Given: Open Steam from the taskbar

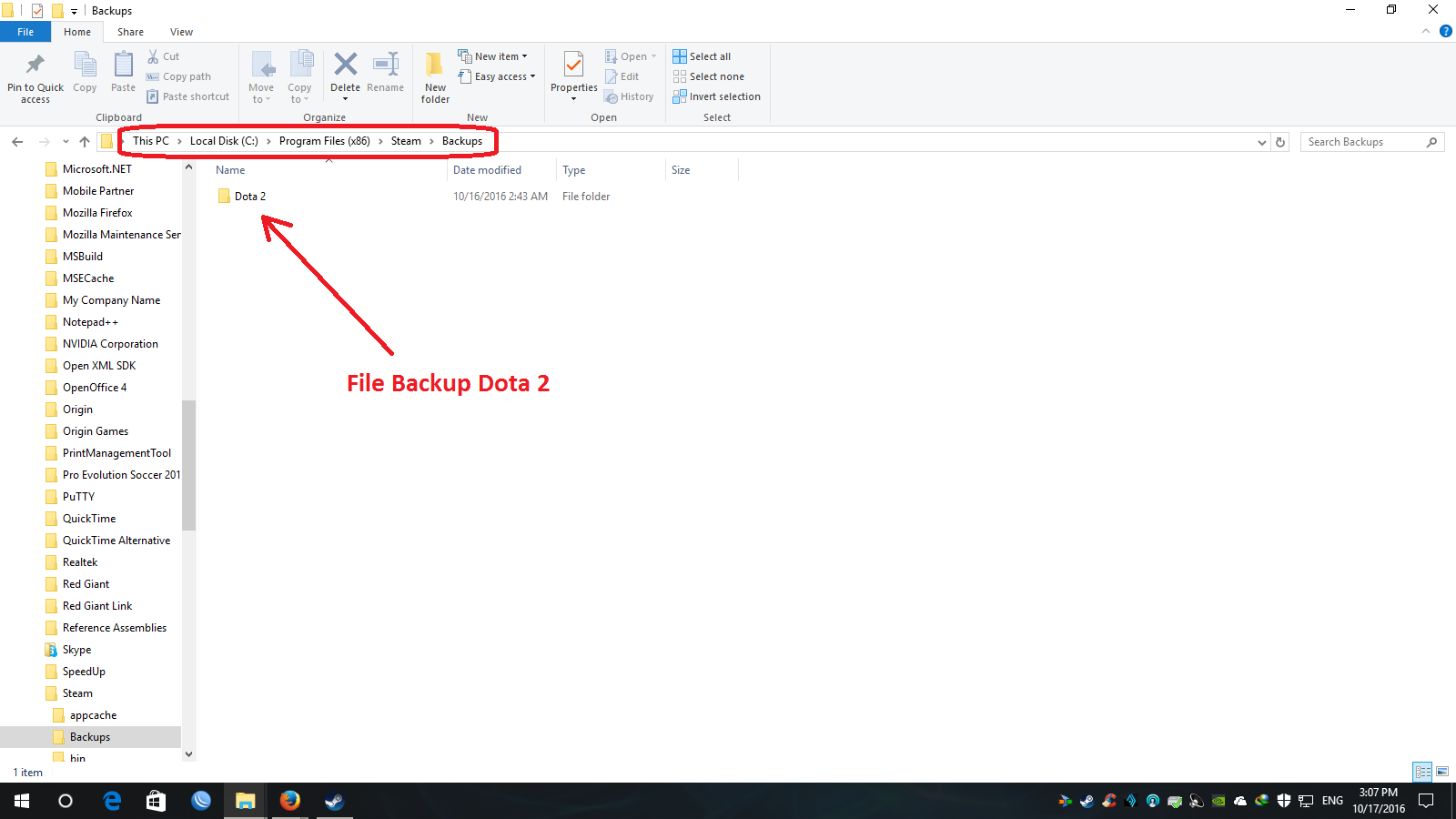Looking at the screenshot, I should tap(335, 801).
